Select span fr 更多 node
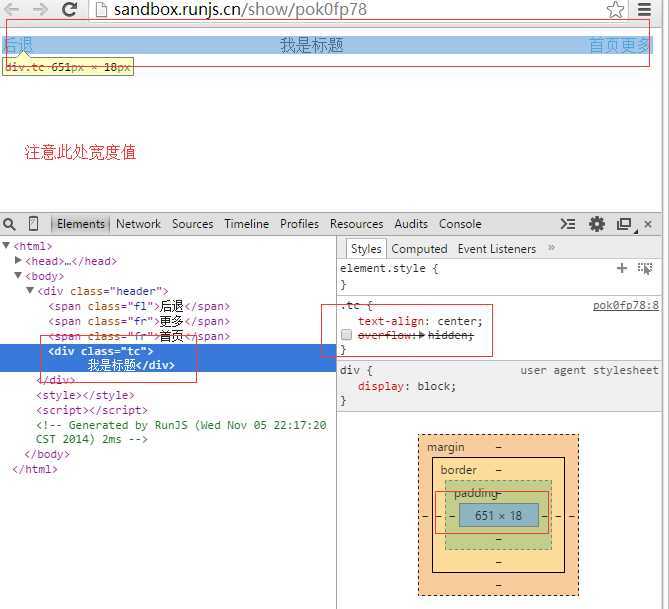 (139, 321)
